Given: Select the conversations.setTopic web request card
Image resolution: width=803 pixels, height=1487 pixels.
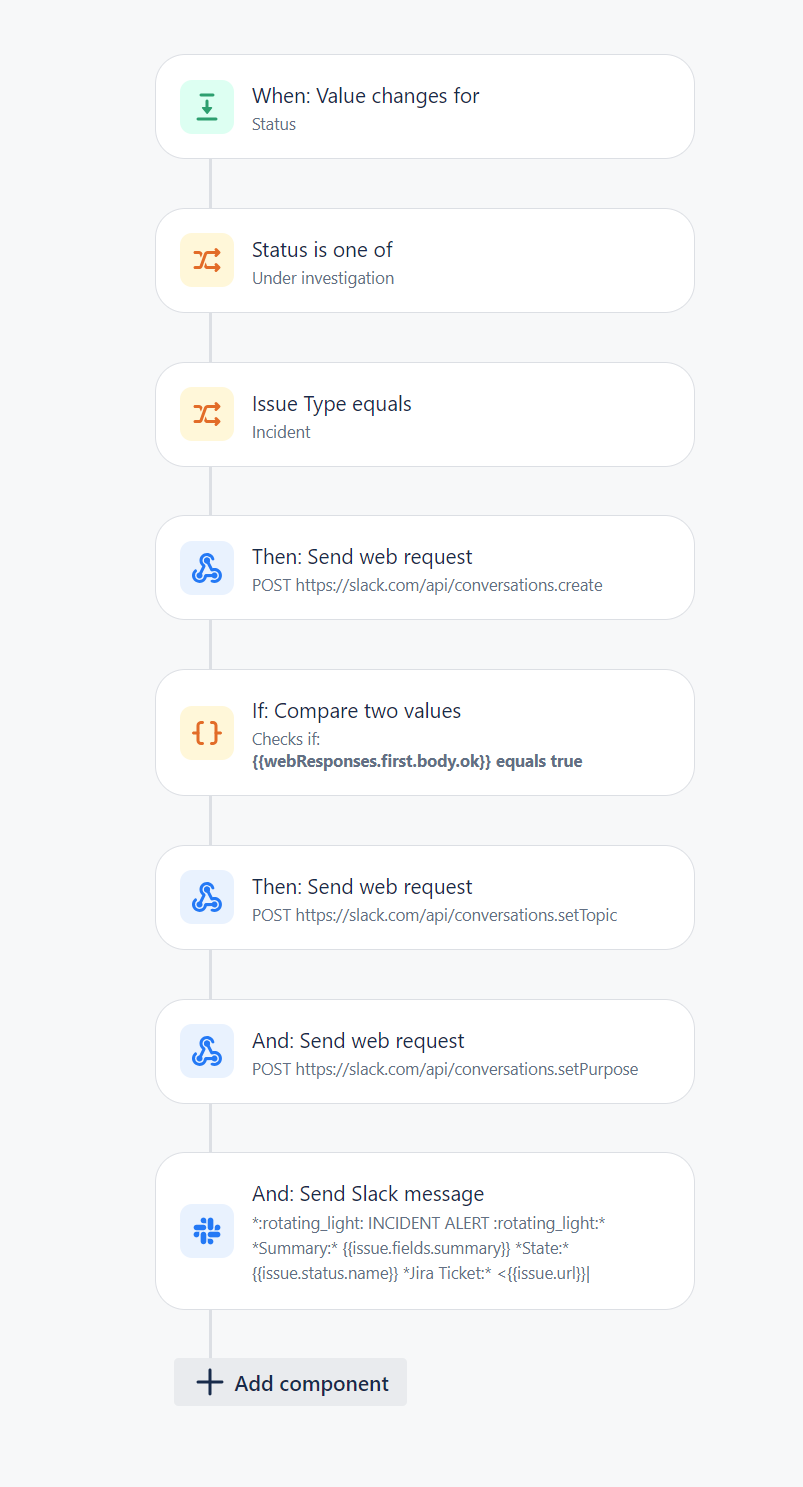Looking at the screenshot, I should tap(425, 897).
